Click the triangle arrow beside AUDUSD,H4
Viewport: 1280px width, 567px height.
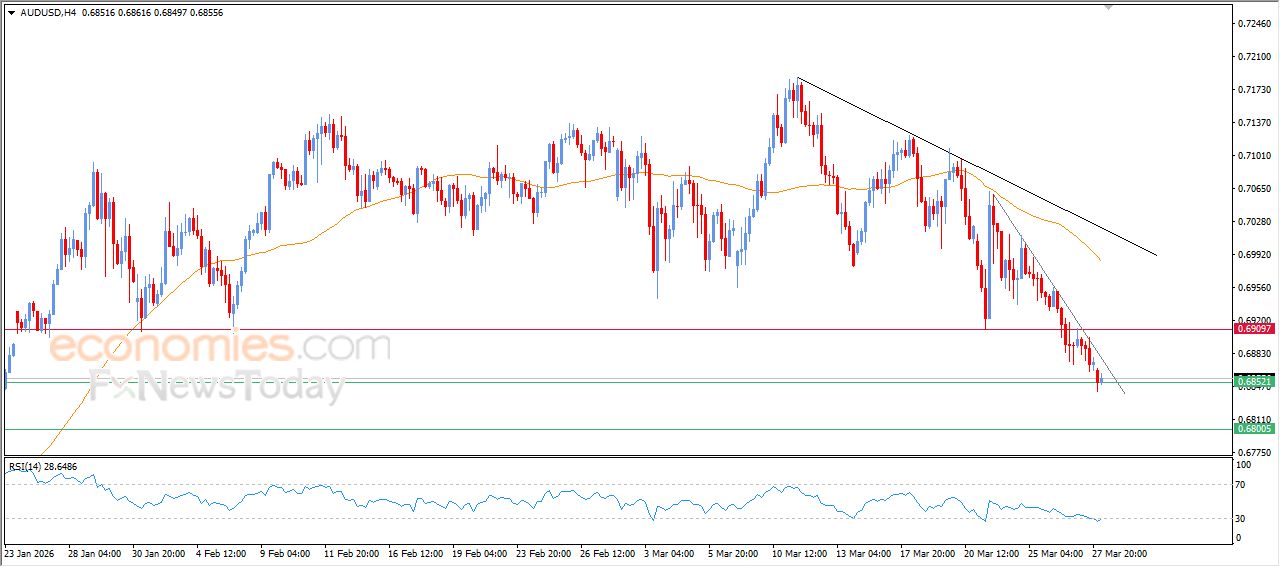click(11, 11)
